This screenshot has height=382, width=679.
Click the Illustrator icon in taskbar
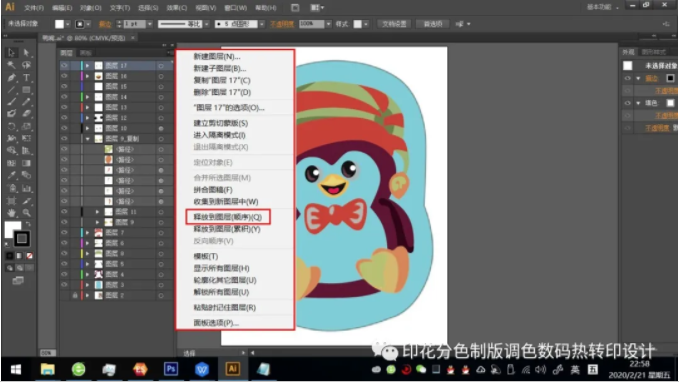tap(233, 369)
